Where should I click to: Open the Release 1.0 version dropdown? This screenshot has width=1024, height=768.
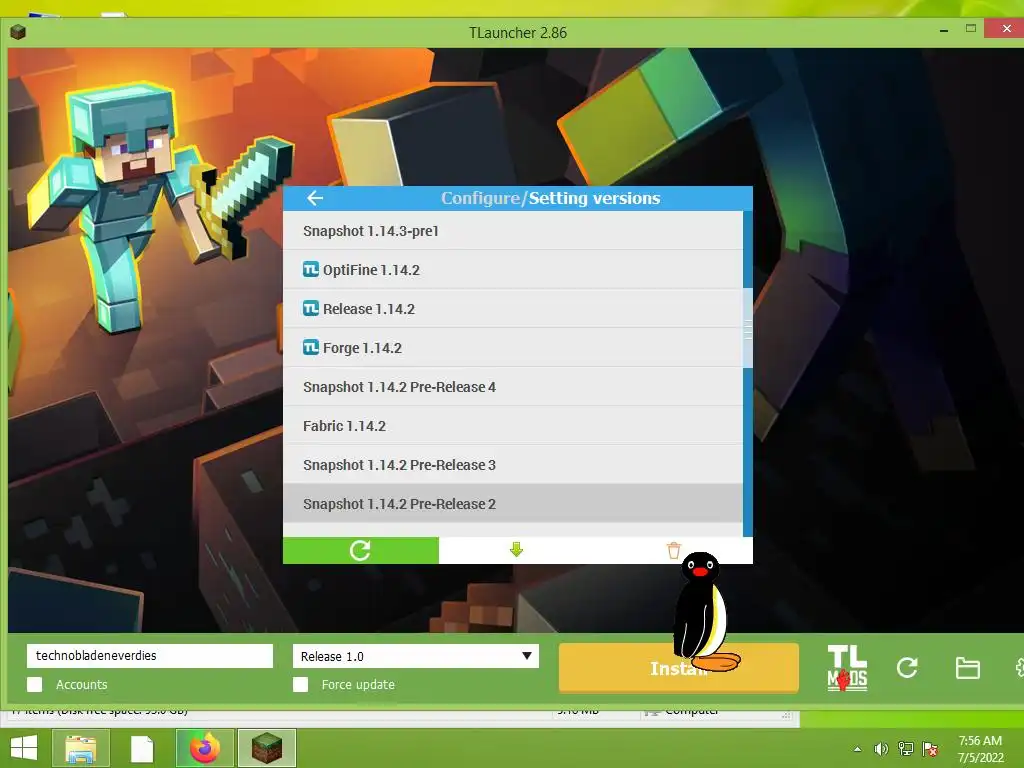(416, 656)
